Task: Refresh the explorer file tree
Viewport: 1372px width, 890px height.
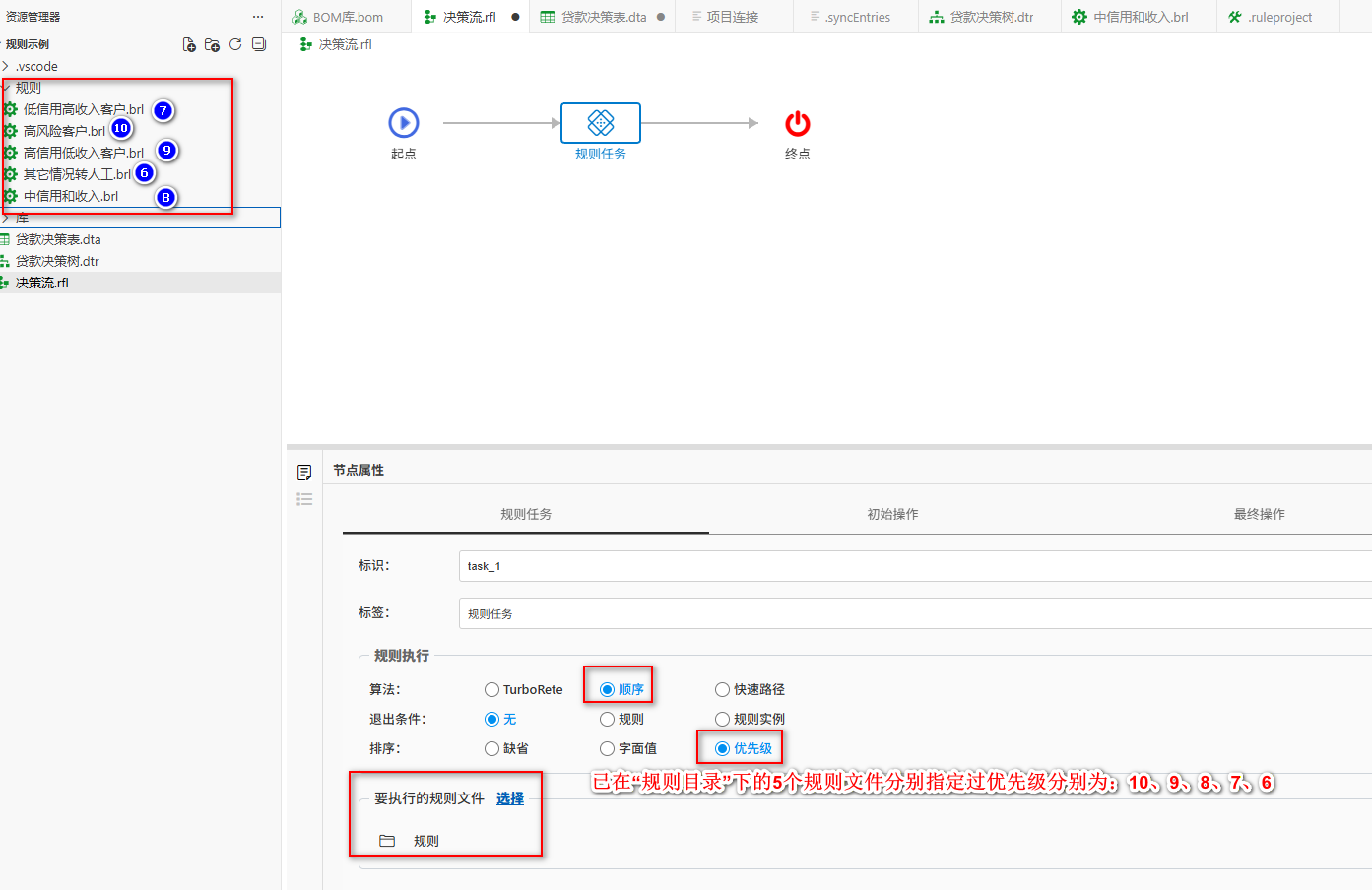Action: coord(235,44)
